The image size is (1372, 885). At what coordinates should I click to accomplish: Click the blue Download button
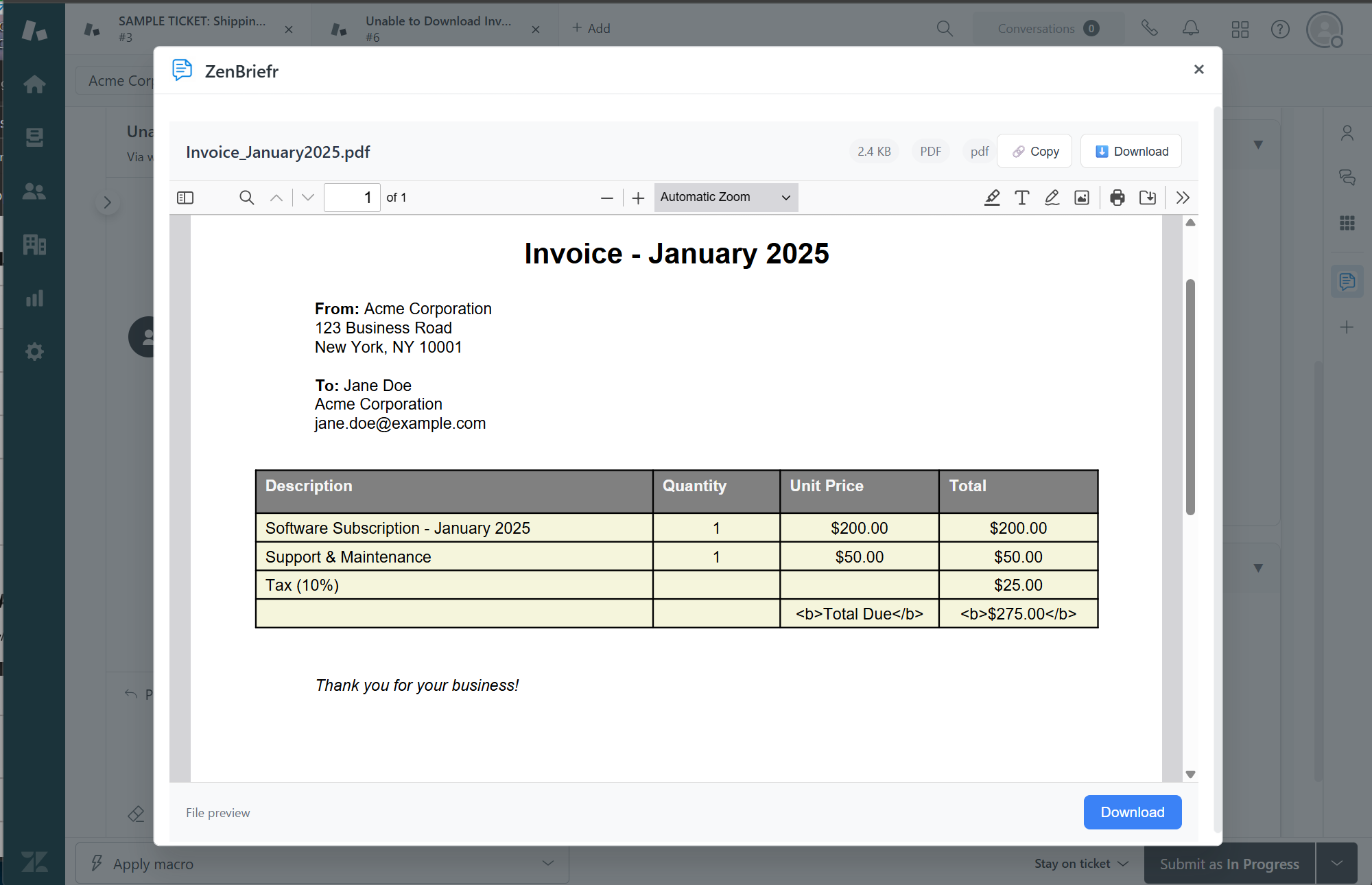pos(1132,812)
